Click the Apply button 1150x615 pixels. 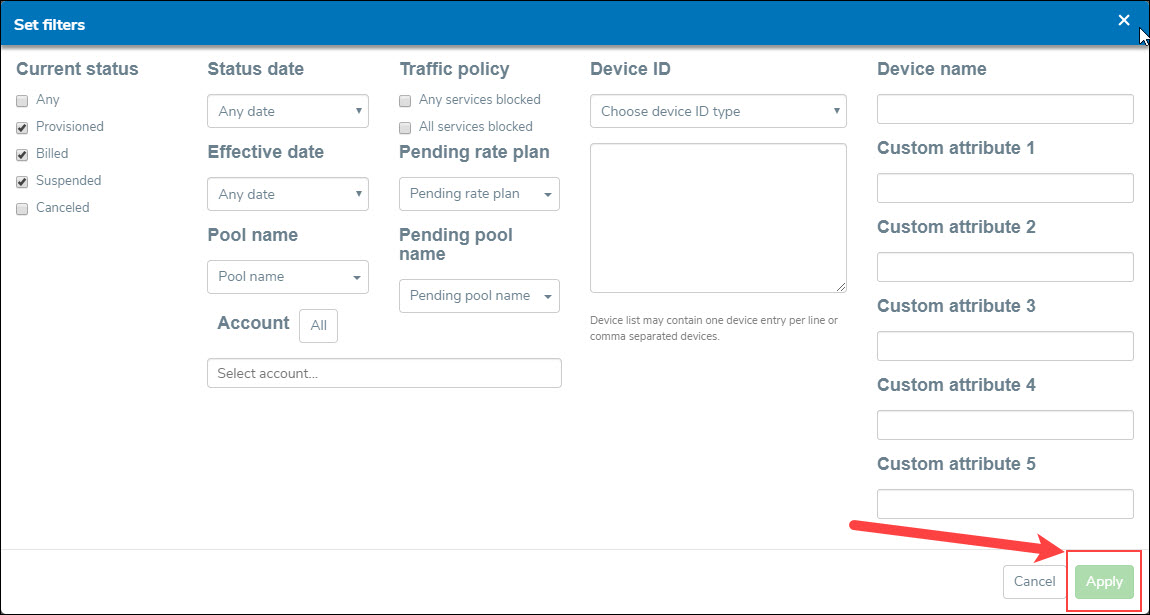(x=1105, y=582)
